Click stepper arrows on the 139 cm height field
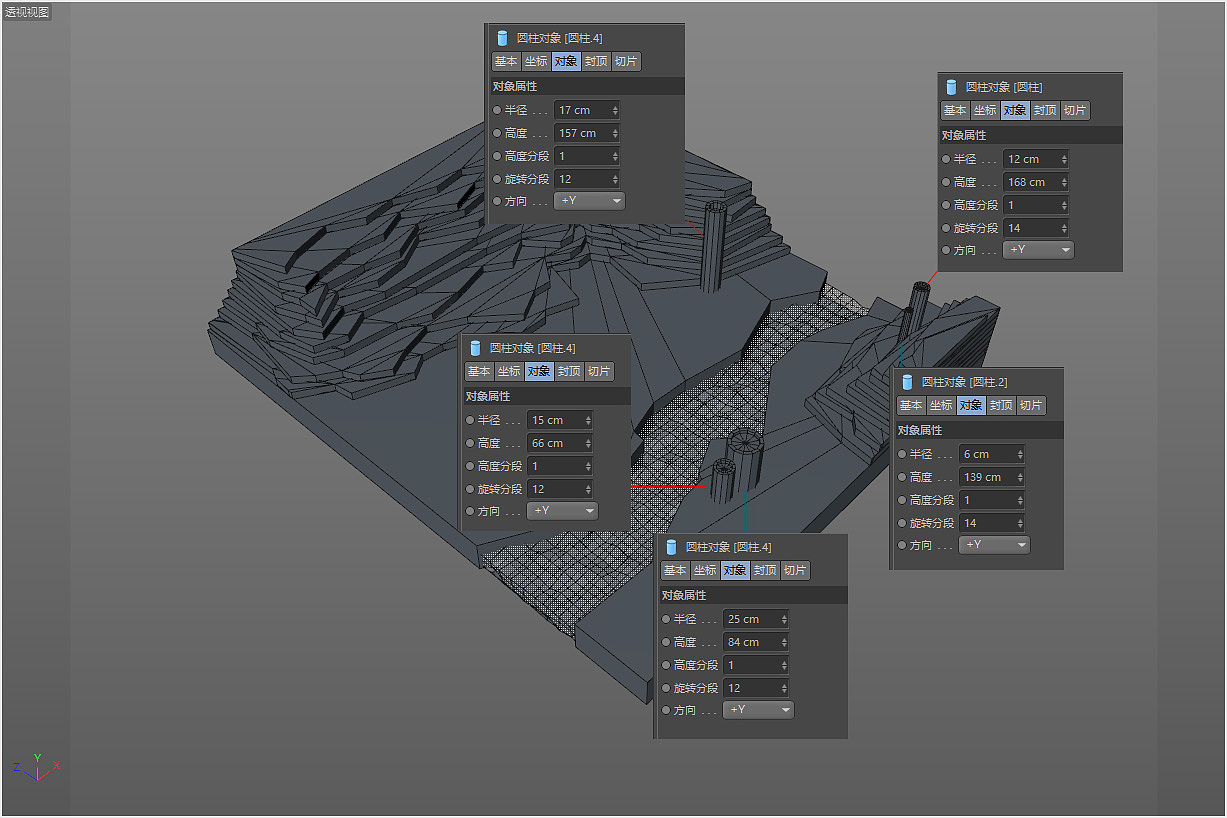Image resolution: width=1227 pixels, height=818 pixels. [1020, 477]
